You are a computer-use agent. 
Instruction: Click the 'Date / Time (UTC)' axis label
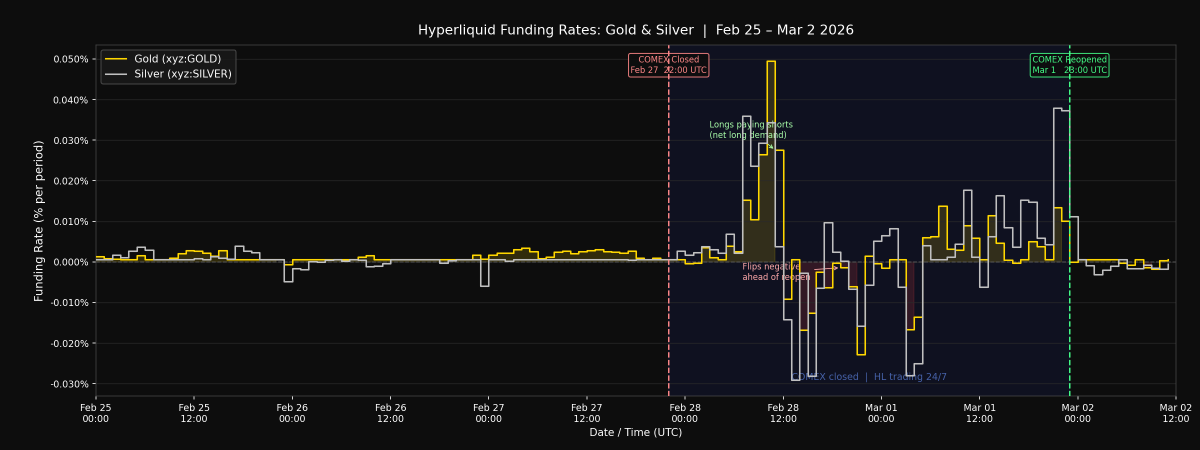pos(635,433)
